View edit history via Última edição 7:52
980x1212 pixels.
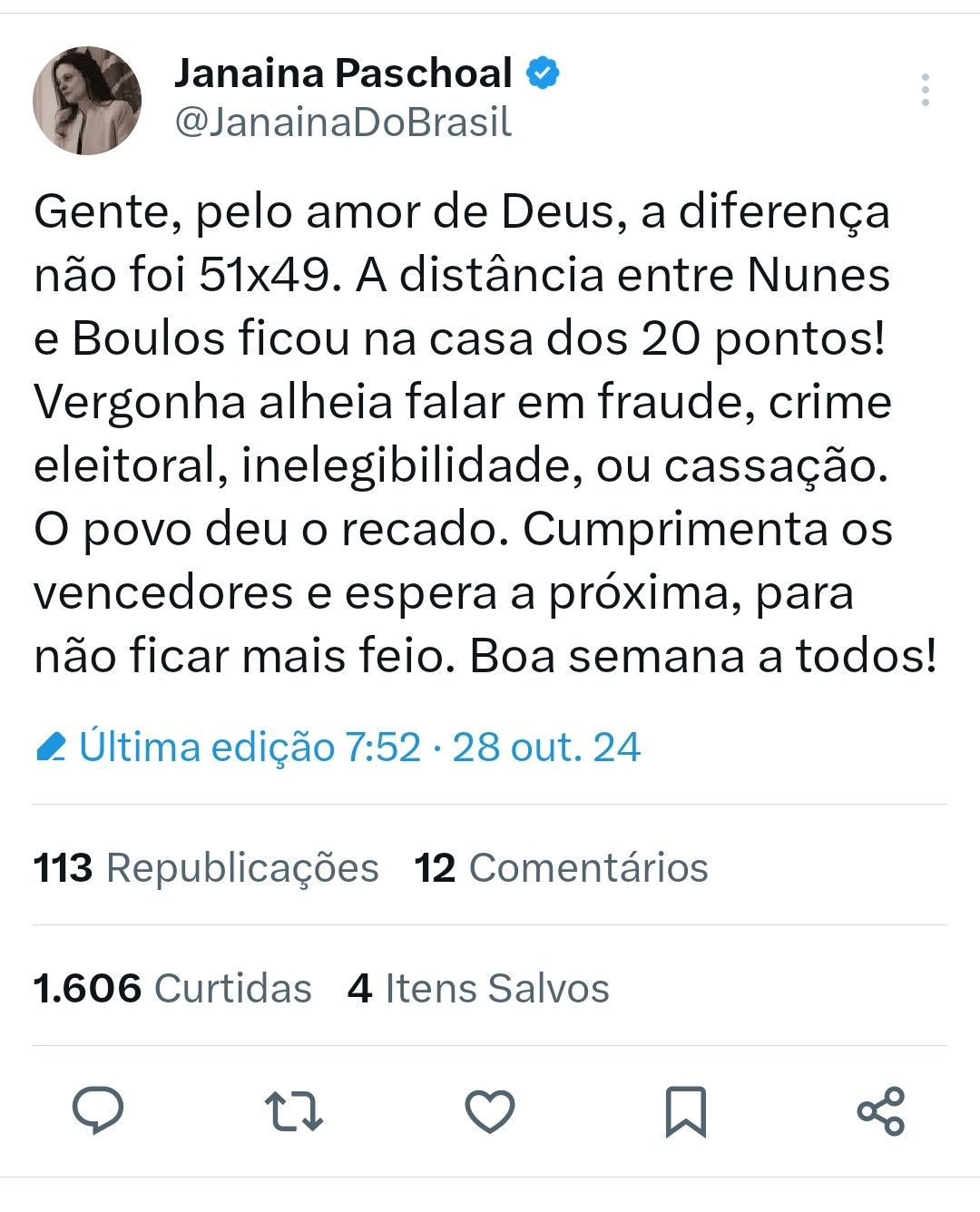pos(250,748)
